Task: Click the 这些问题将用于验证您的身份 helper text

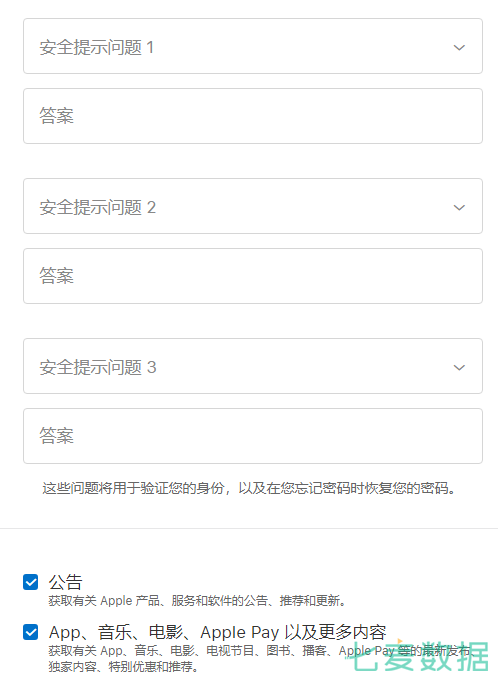Action: 248,488
